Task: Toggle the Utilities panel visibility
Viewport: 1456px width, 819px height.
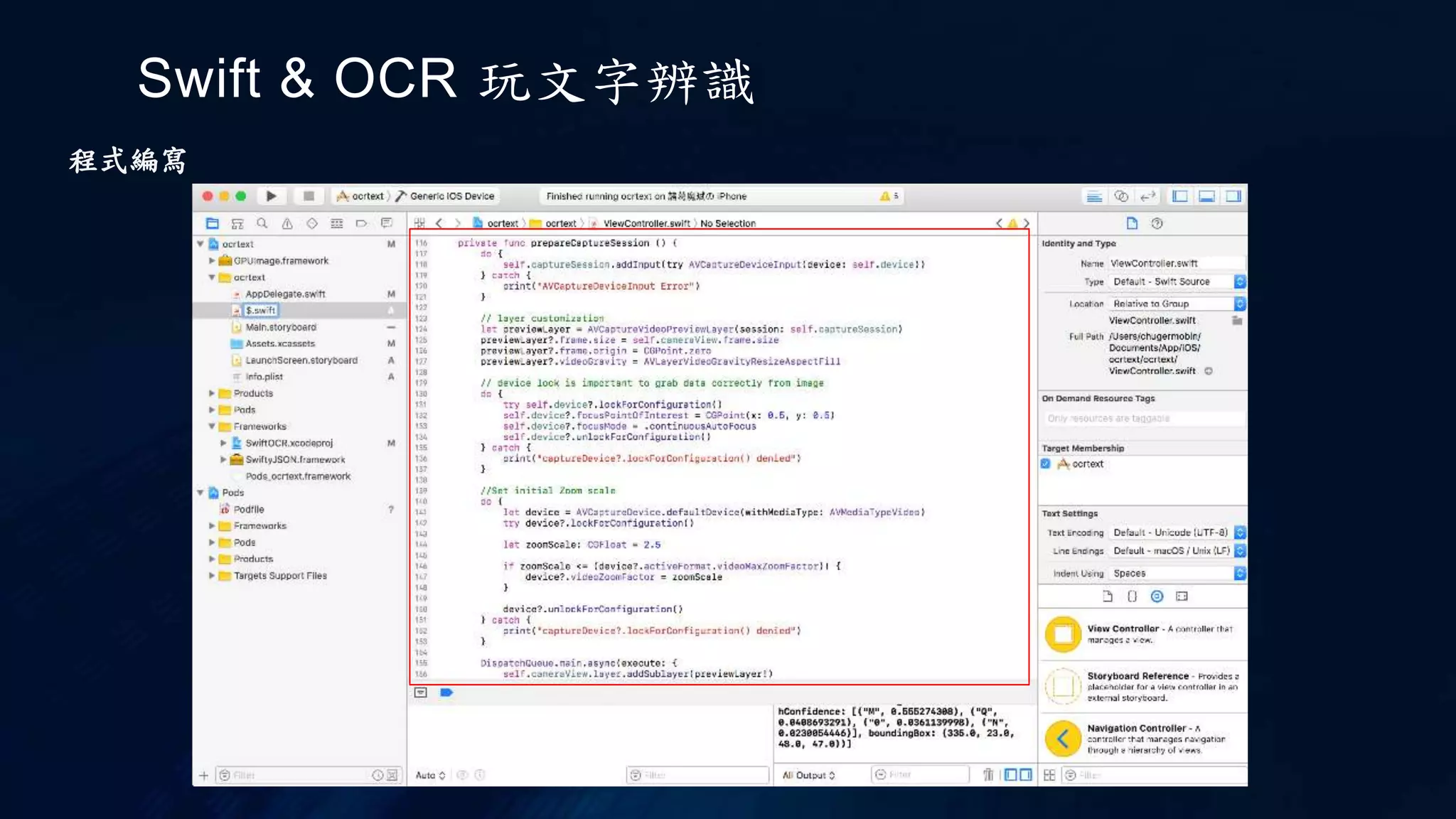Action: click(1233, 196)
